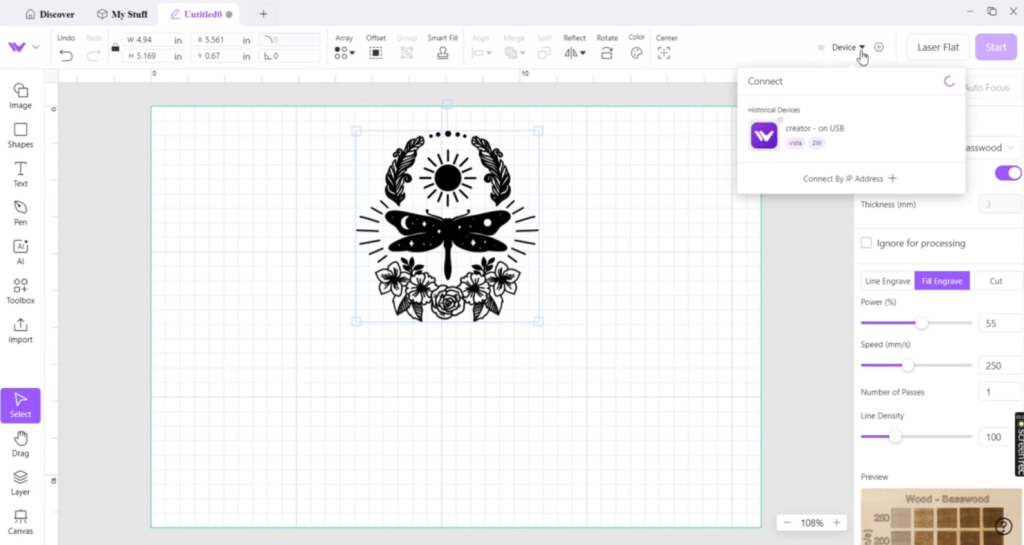
Task: Check Ignore for processing box
Action: pyautogui.click(x=866, y=243)
